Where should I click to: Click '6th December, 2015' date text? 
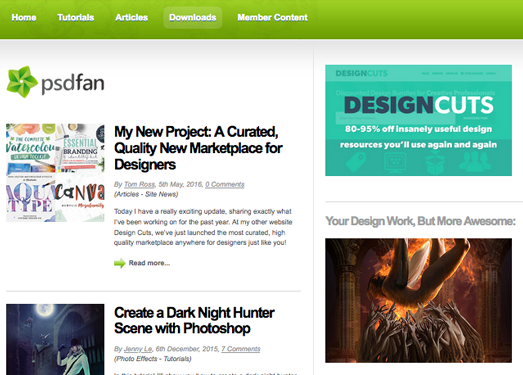click(187, 349)
